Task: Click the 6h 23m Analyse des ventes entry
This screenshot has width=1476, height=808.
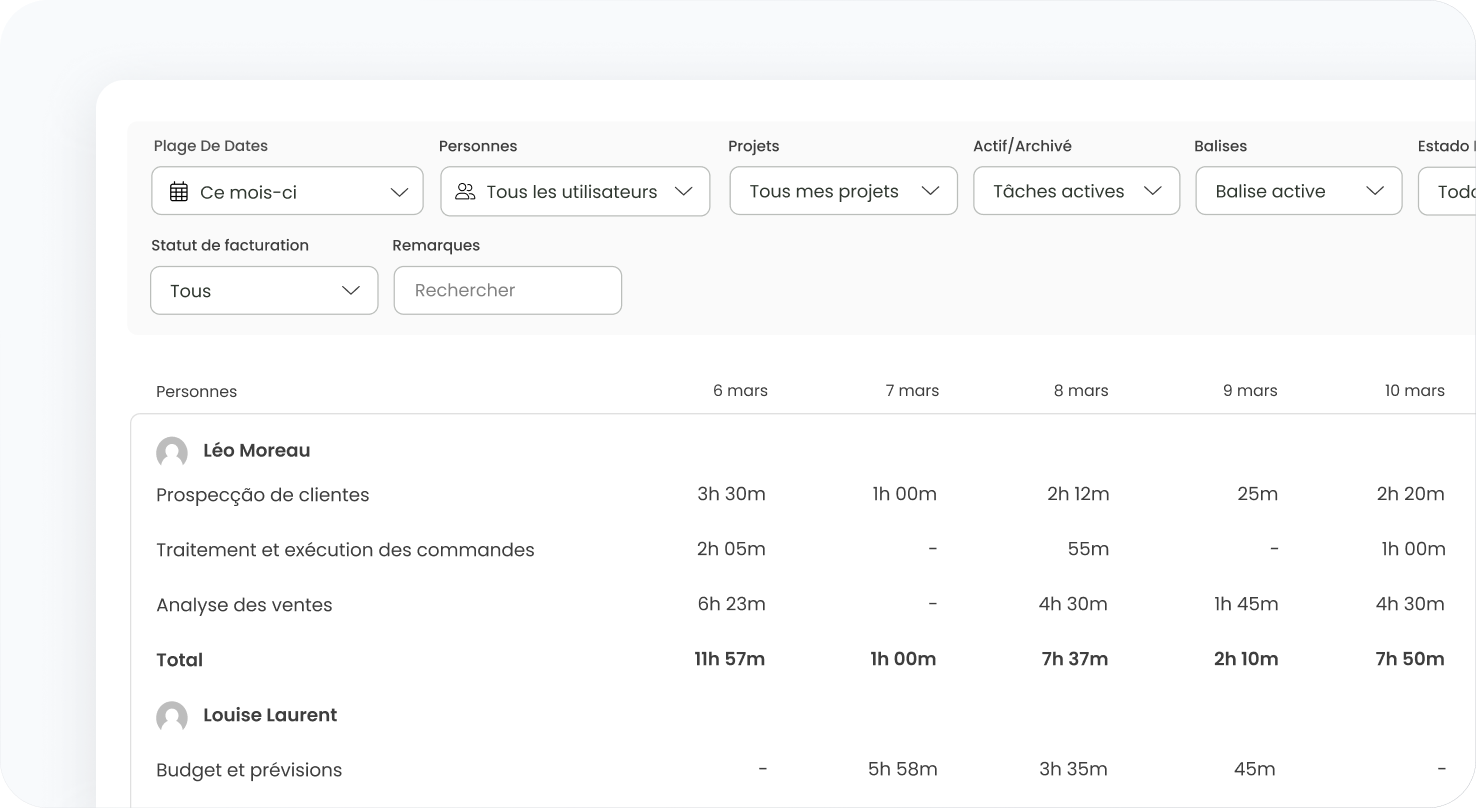Action: [731, 604]
